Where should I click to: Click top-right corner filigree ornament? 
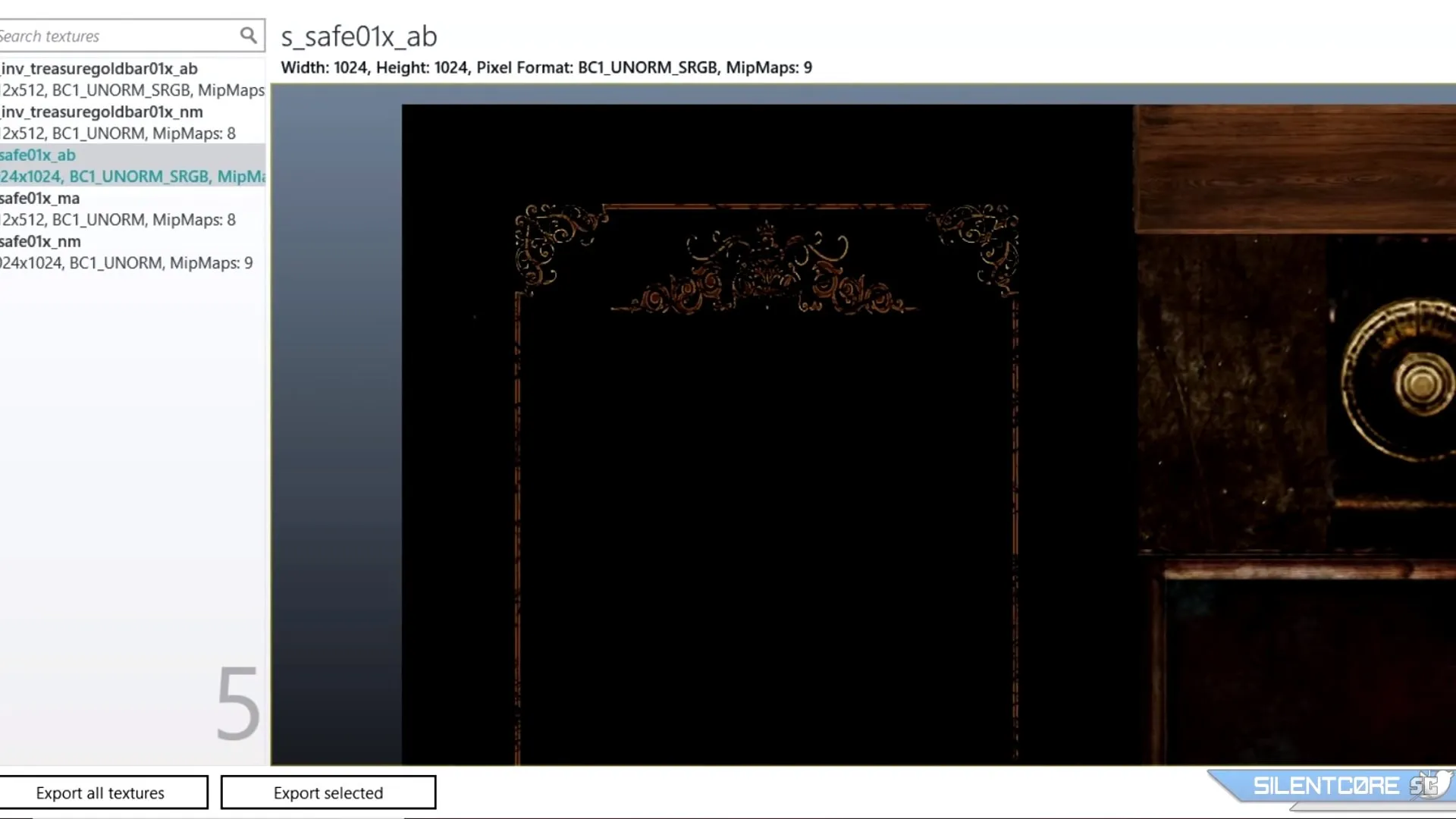tap(978, 243)
